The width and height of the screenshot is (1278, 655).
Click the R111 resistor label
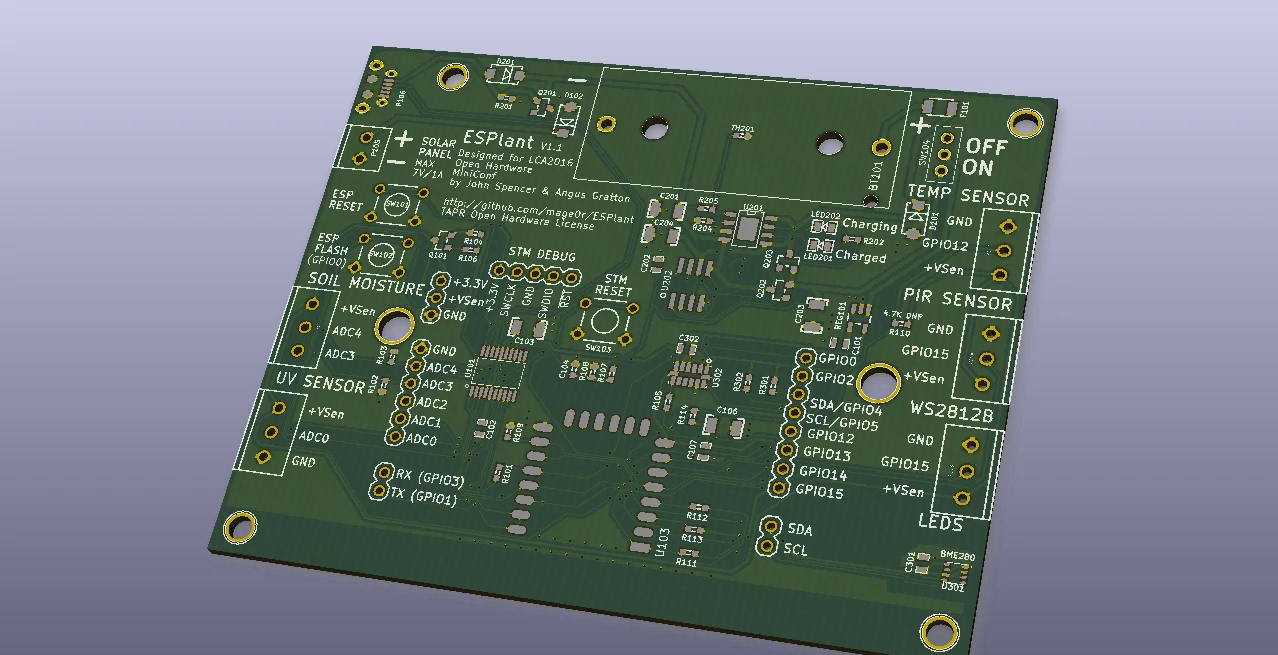(686, 563)
